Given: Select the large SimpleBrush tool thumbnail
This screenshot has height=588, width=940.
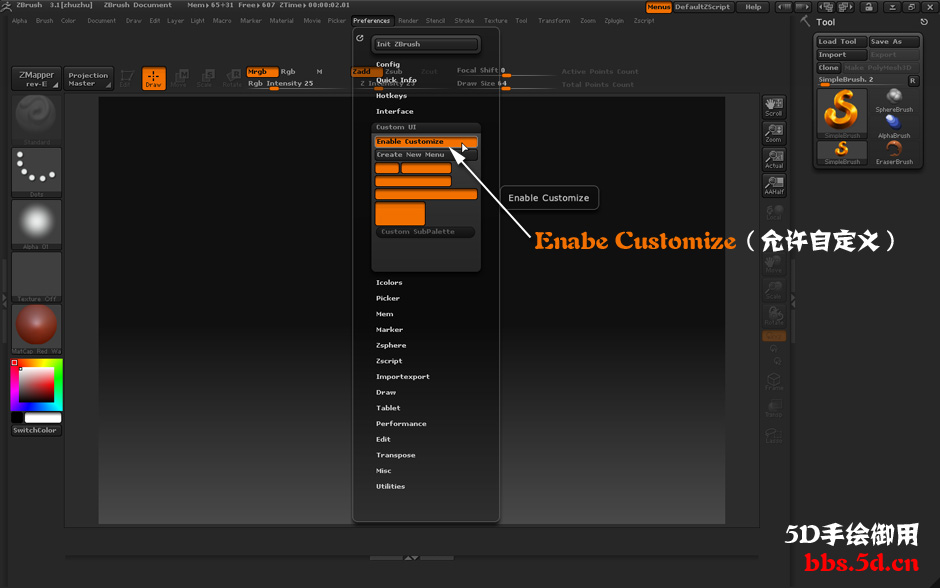Looking at the screenshot, I should (x=842, y=113).
